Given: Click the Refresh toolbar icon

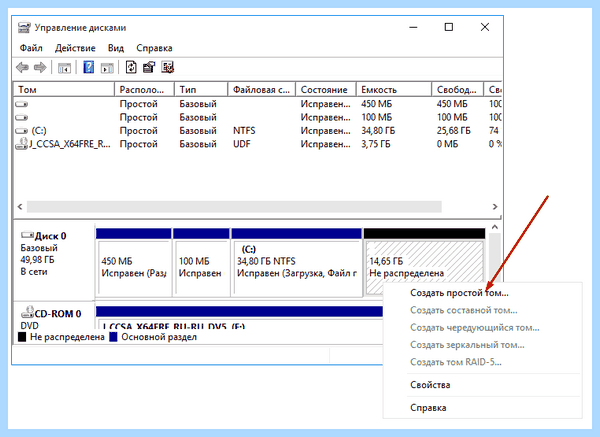Looking at the screenshot, I should [x=131, y=67].
